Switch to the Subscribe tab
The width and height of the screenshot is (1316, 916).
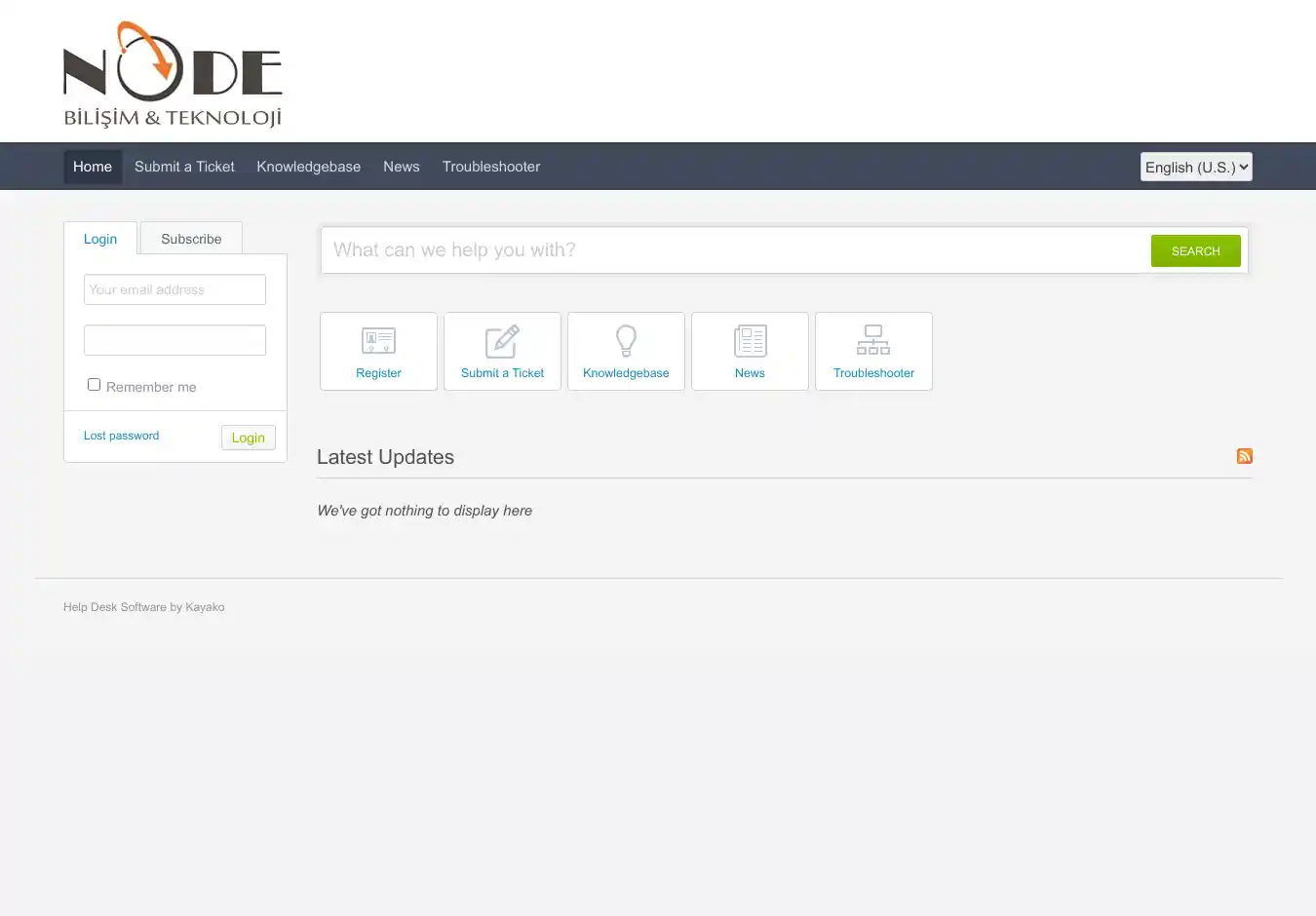click(191, 239)
